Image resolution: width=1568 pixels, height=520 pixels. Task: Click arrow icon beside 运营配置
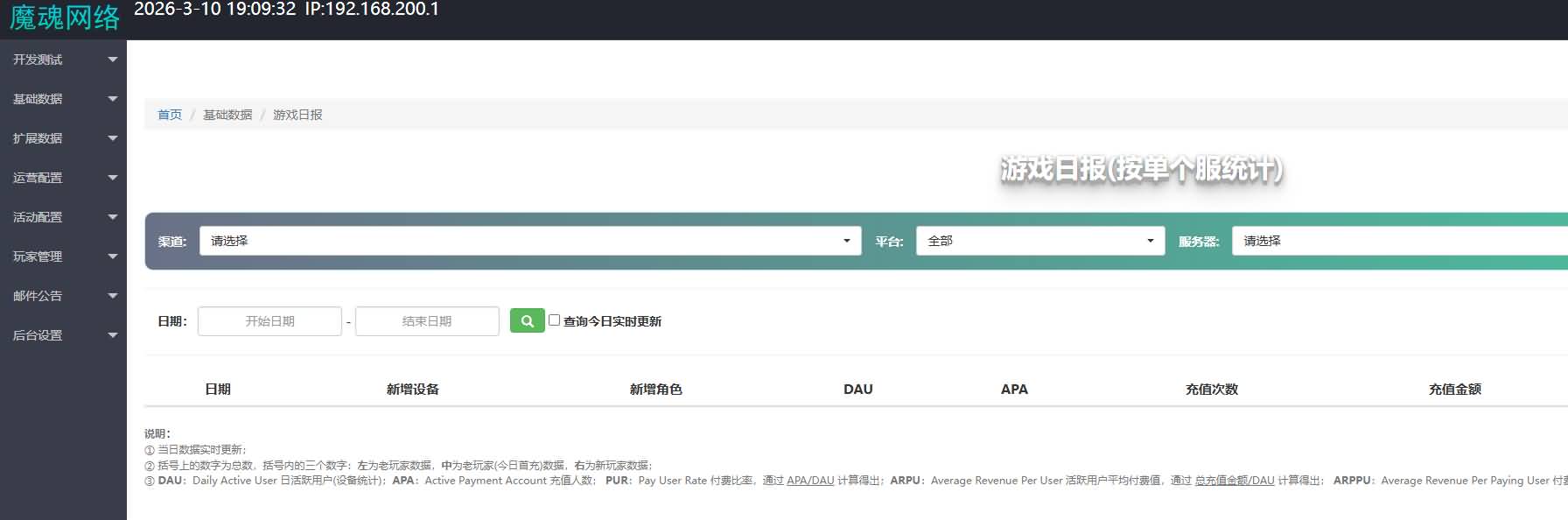[112, 178]
